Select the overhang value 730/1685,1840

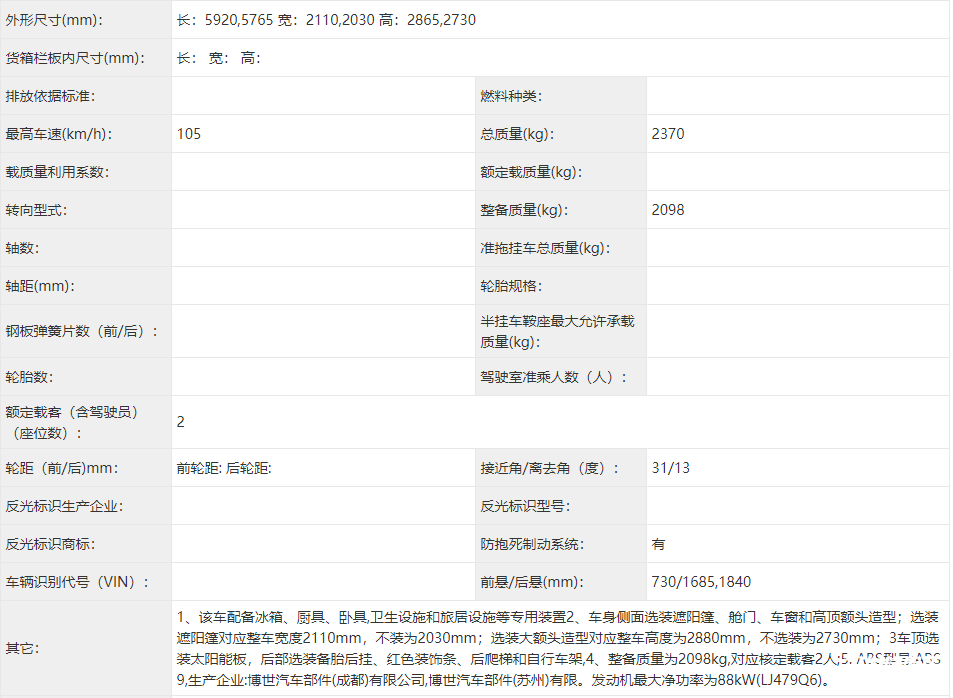[701, 582]
